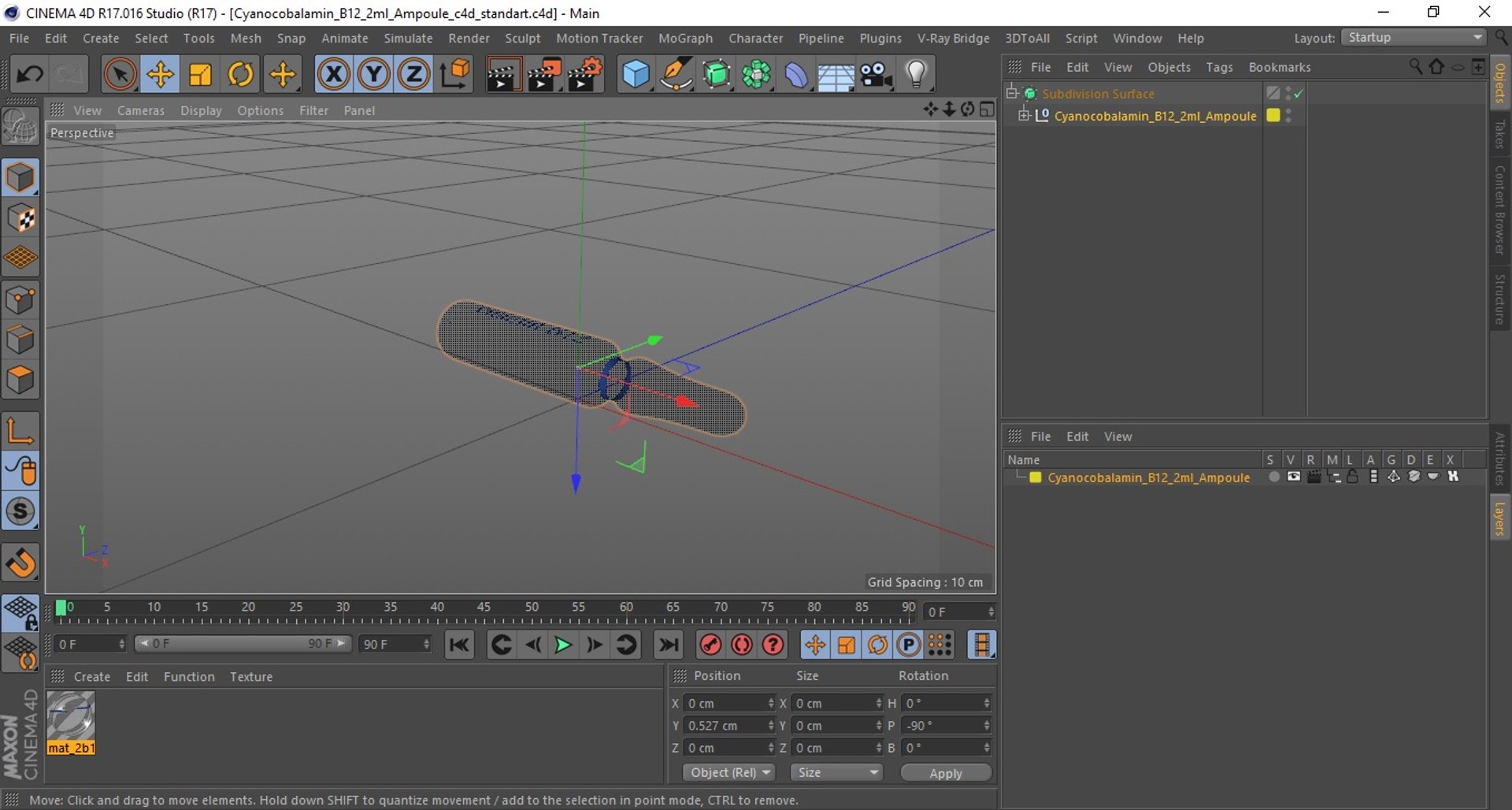The width and height of the screenshot is (1512, 810).
Task: Select the Rotate tool in top toolbar
Action: pyautogui.click(x=240, y=75)
